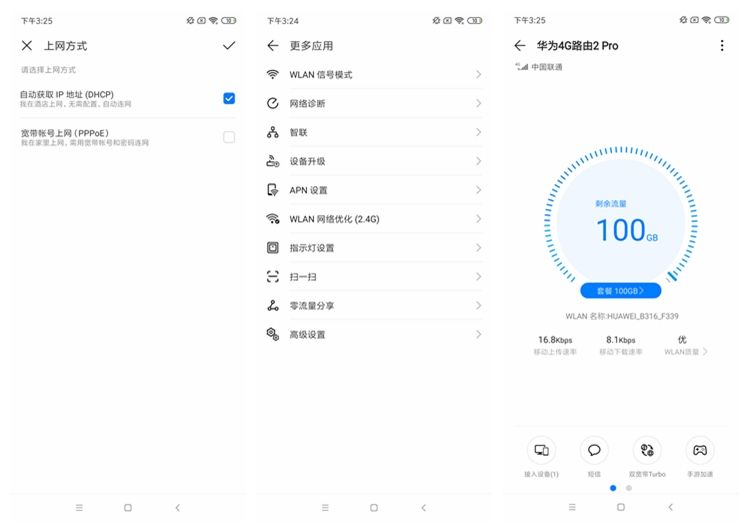The height and width of the screenshot is (532, 749).
Task: Open 高级设置 via its chevron
Action: (x=478, y=334)
